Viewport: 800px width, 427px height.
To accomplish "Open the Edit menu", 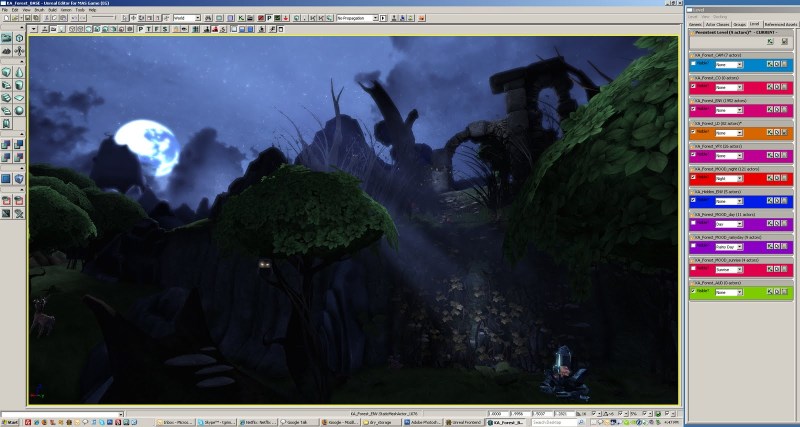I will 15,10.
